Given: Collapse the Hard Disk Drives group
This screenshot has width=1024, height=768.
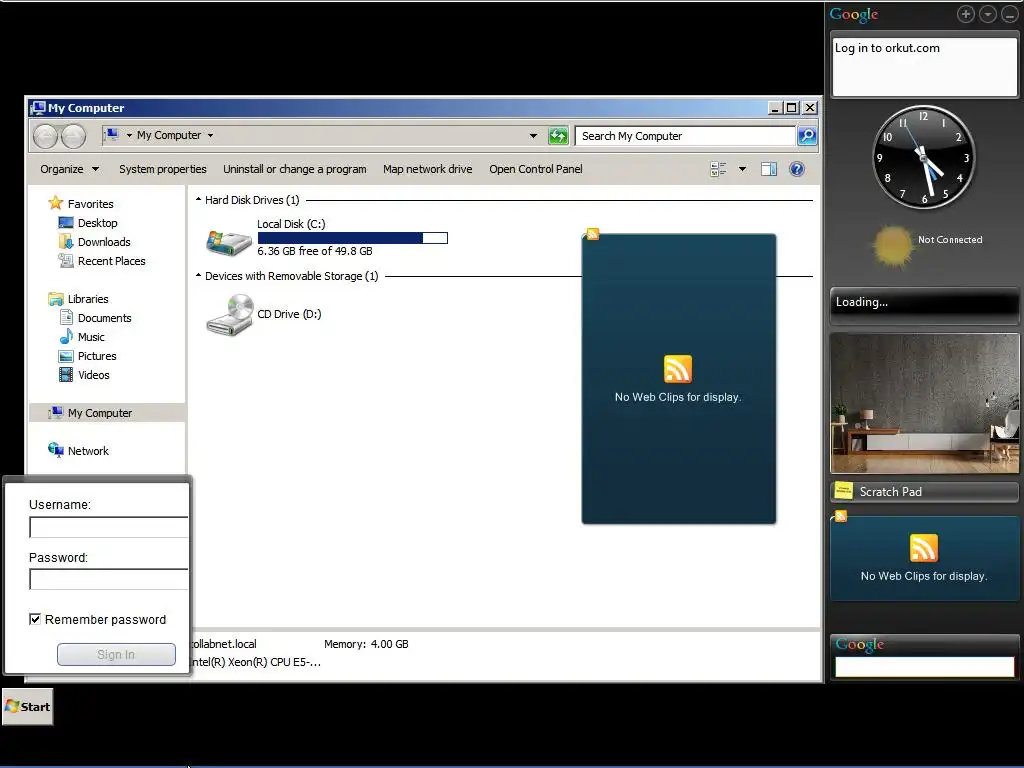Looking at the screenshot, I should pyautogui.click(x=199, y=199).
